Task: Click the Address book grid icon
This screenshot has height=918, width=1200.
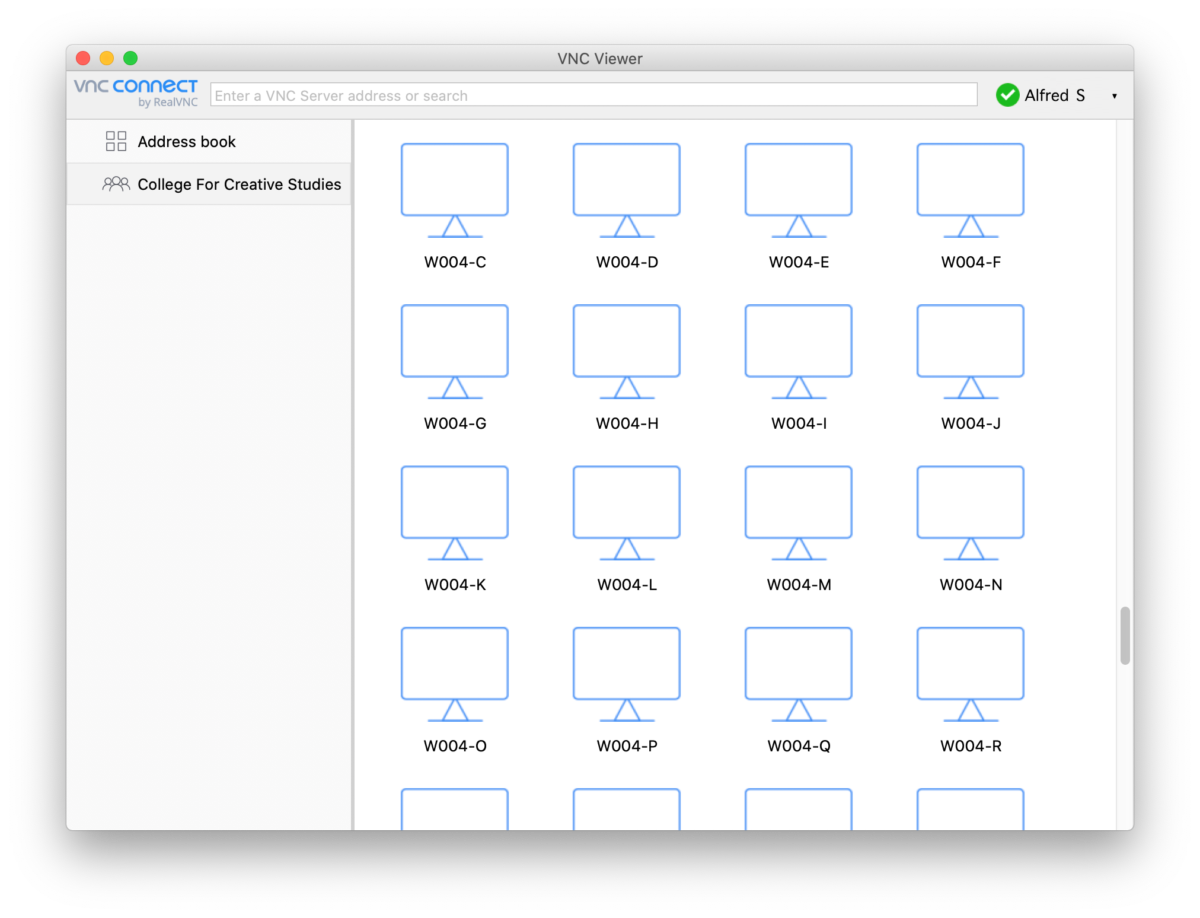Action: pyautogui.click(x=115, y=141)
